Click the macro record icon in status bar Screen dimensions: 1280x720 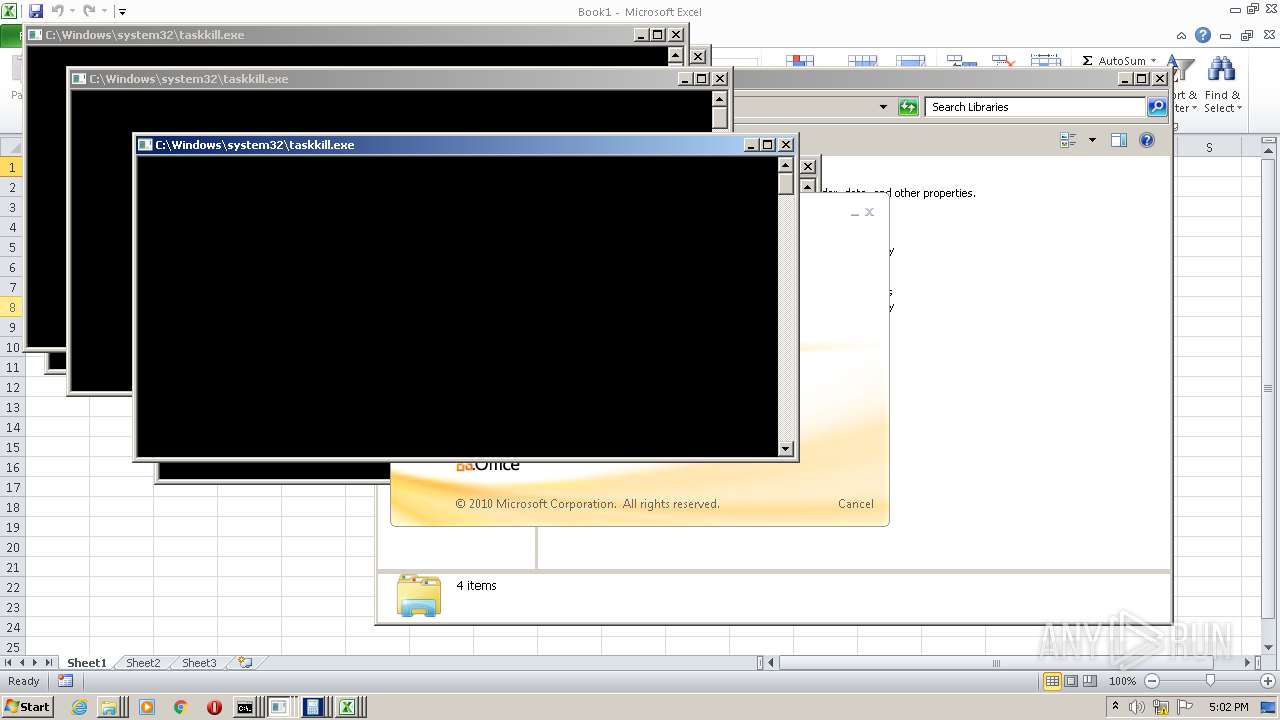pos(65,681)
